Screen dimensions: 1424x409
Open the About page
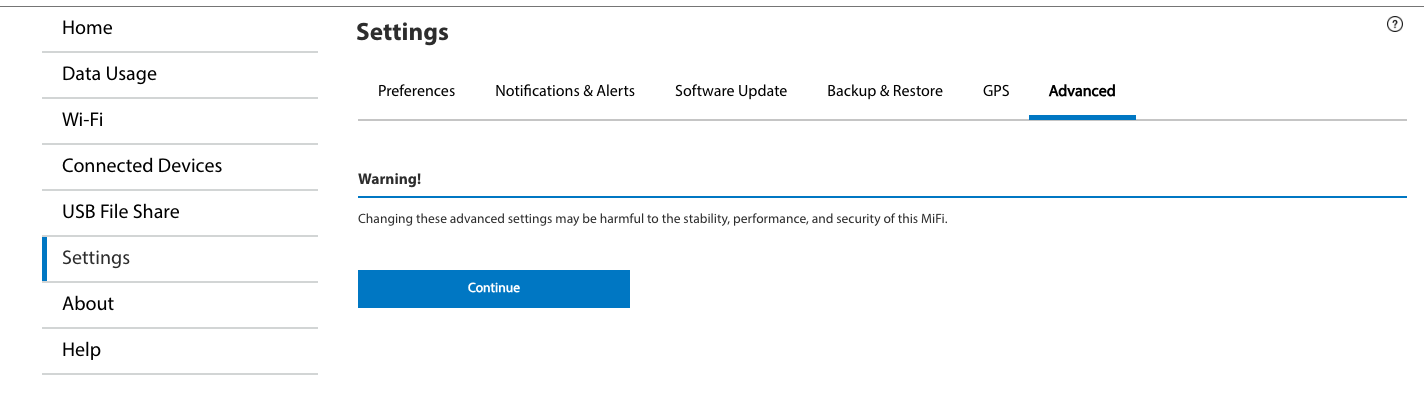click(180, 304)
